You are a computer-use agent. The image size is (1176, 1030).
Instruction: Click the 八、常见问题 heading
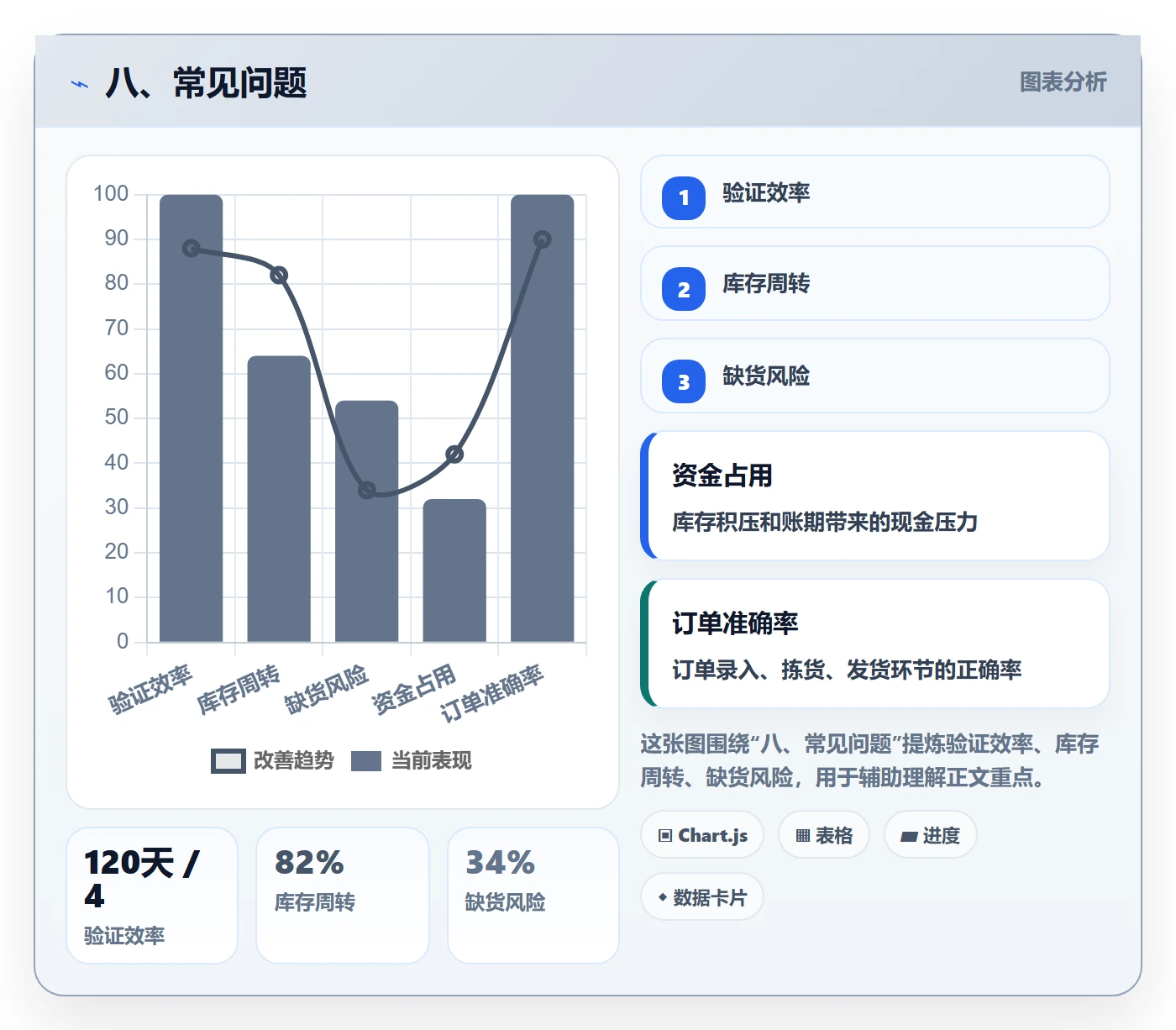coord(206,83)
